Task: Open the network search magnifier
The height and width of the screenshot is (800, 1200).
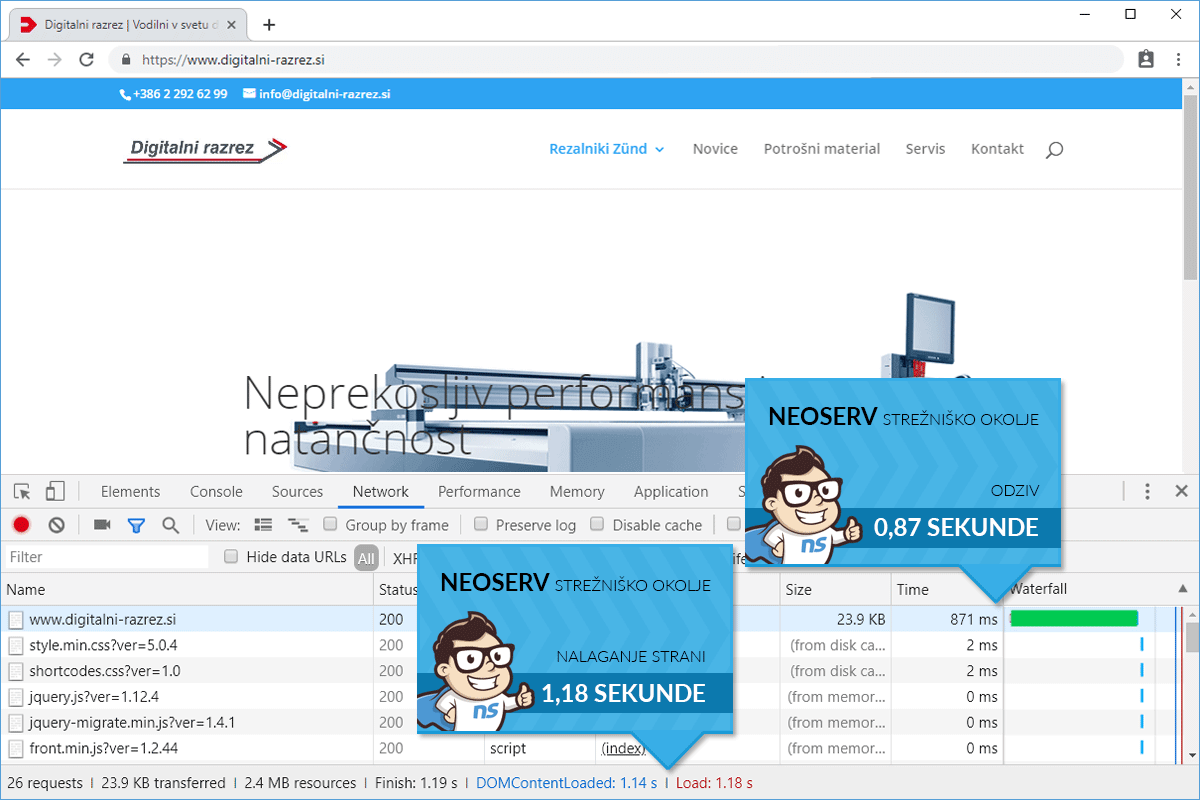Action: tap(171, 525)
